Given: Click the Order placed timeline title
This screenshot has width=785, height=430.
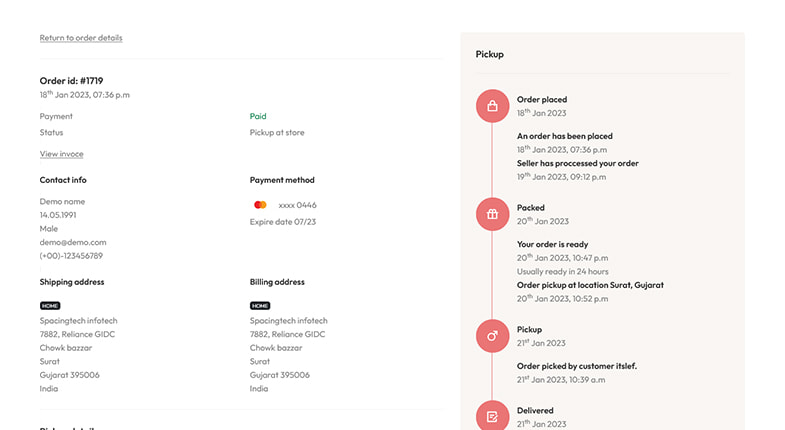Looking at the screenshot, I should click(x=542, y=100).
